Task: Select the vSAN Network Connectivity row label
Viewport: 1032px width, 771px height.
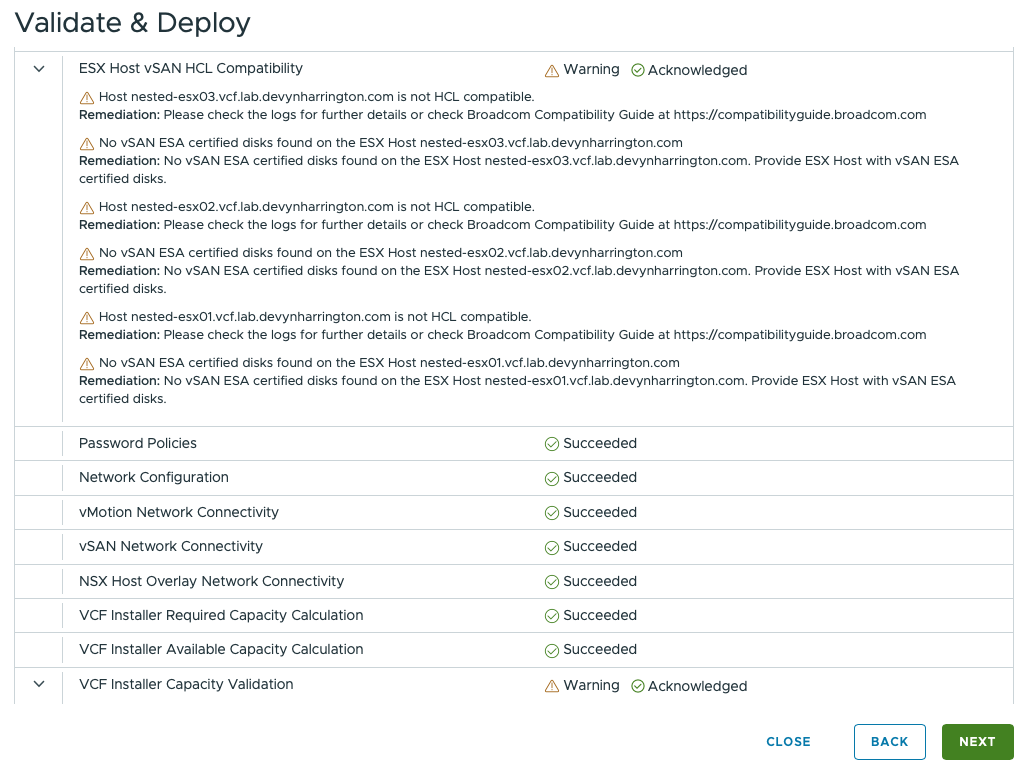Action: (x=170, y=546)
